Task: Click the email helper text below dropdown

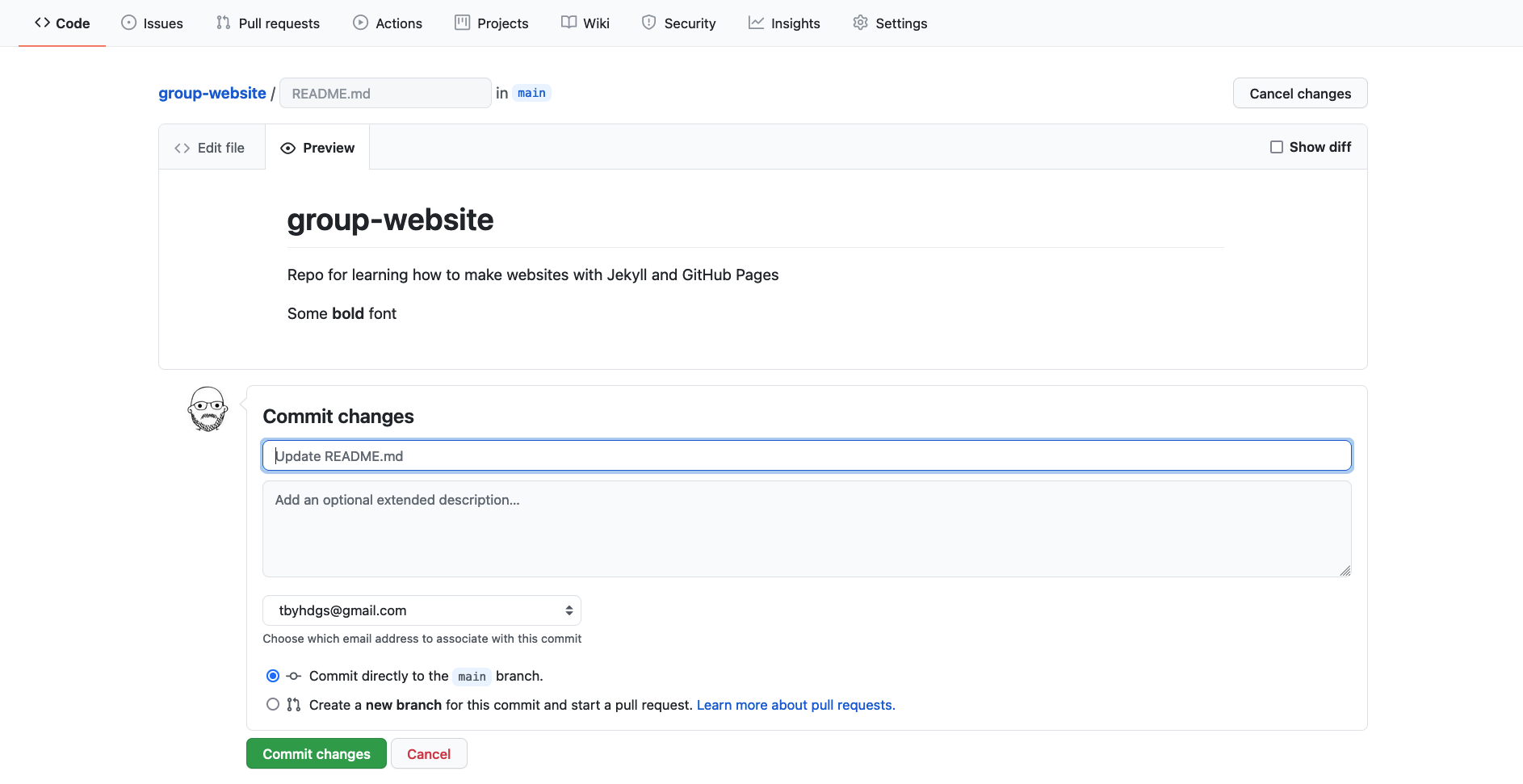Action: tap(422, 639)
